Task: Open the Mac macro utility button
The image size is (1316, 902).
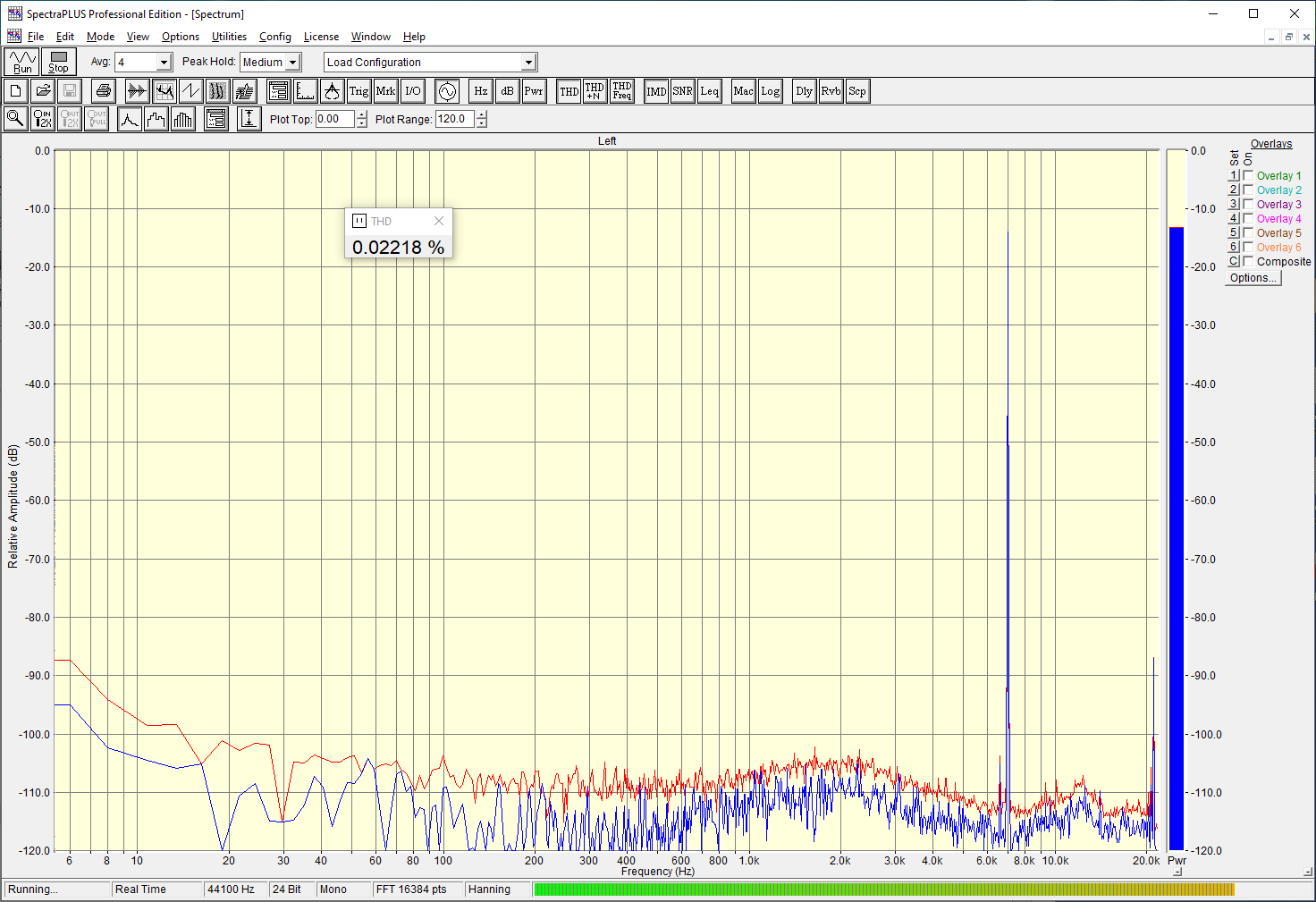Action: click(743, 91)
